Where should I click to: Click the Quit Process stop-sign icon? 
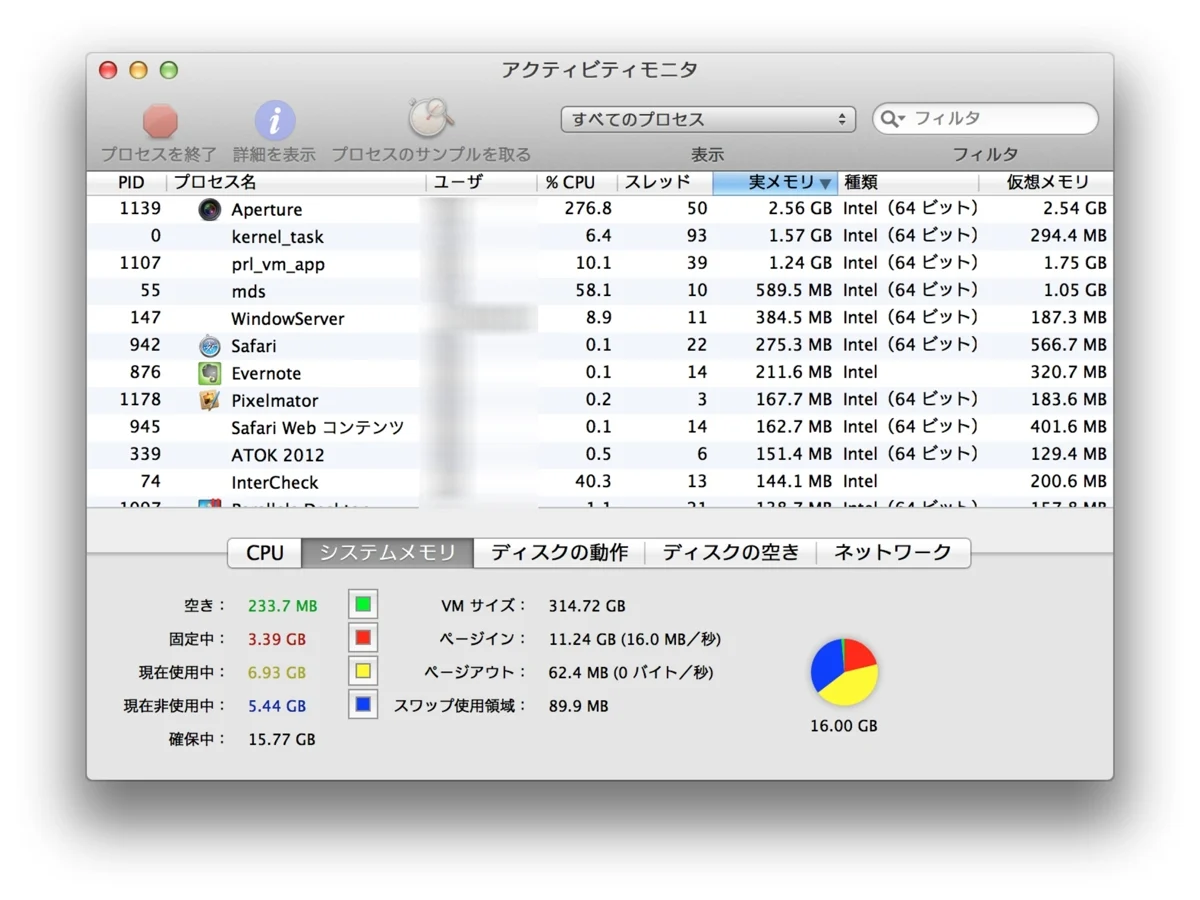(160, 121)
